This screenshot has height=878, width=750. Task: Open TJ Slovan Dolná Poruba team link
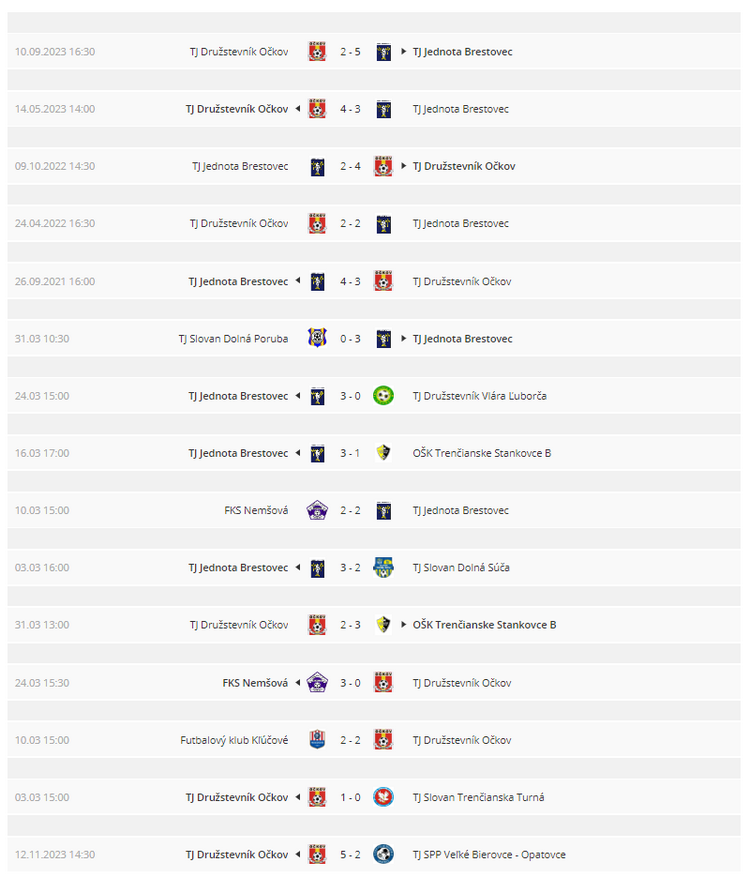[233, 339]
